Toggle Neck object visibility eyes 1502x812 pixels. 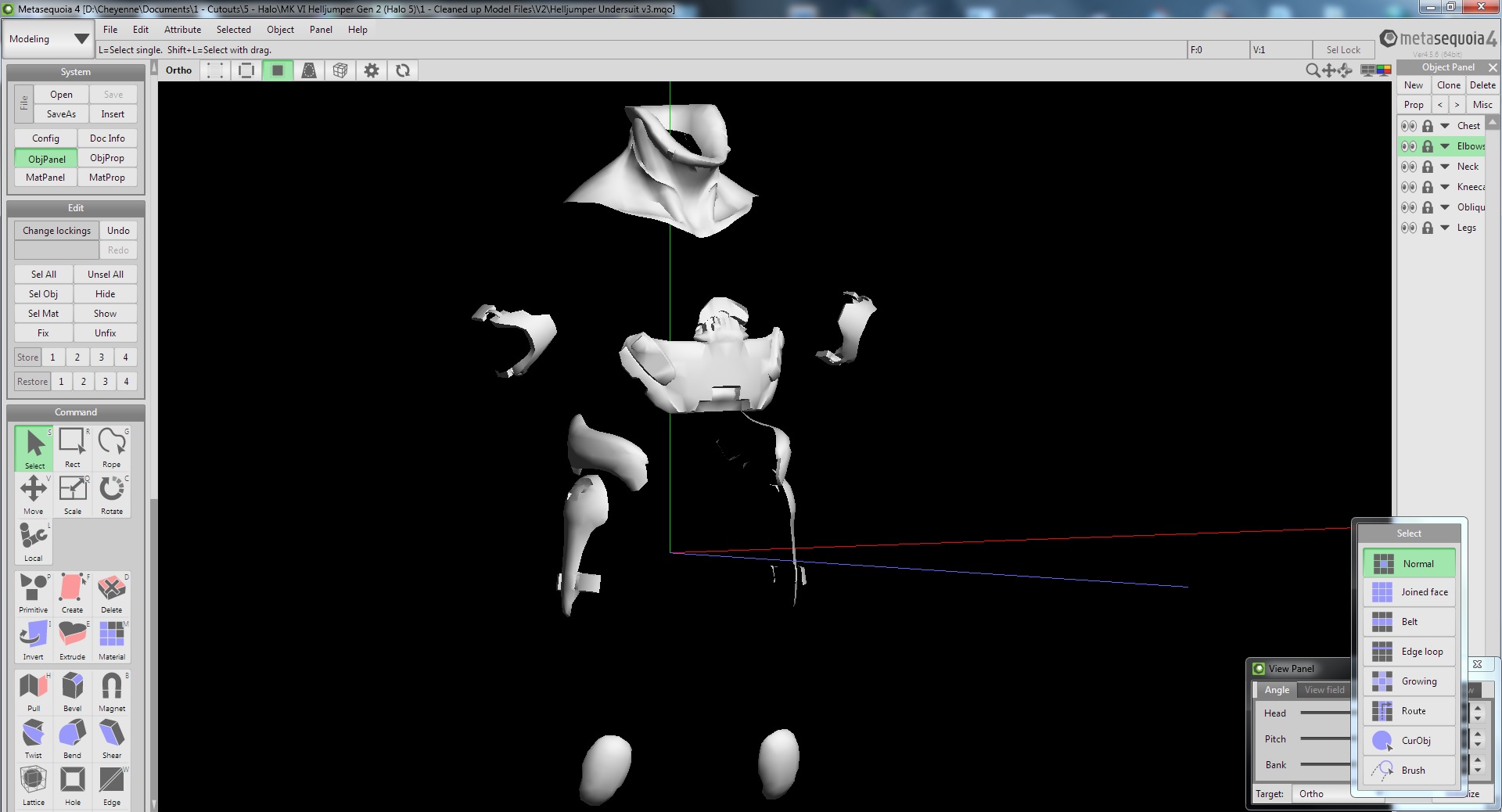pyautogui.click(x=1409, y=167)
